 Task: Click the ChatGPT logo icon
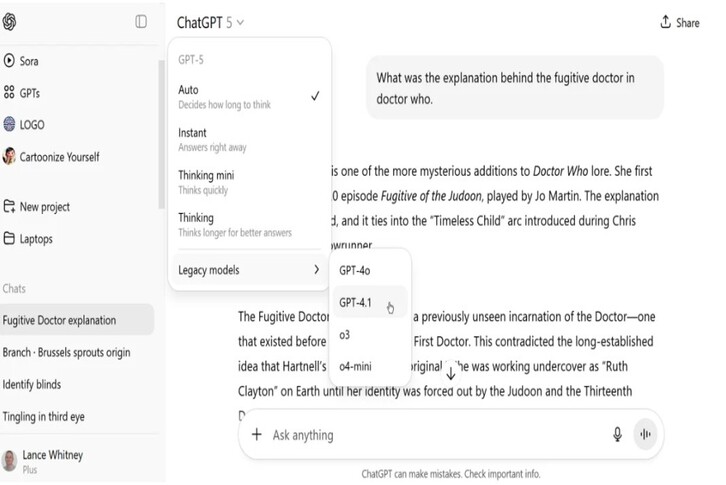click(9, 22)
